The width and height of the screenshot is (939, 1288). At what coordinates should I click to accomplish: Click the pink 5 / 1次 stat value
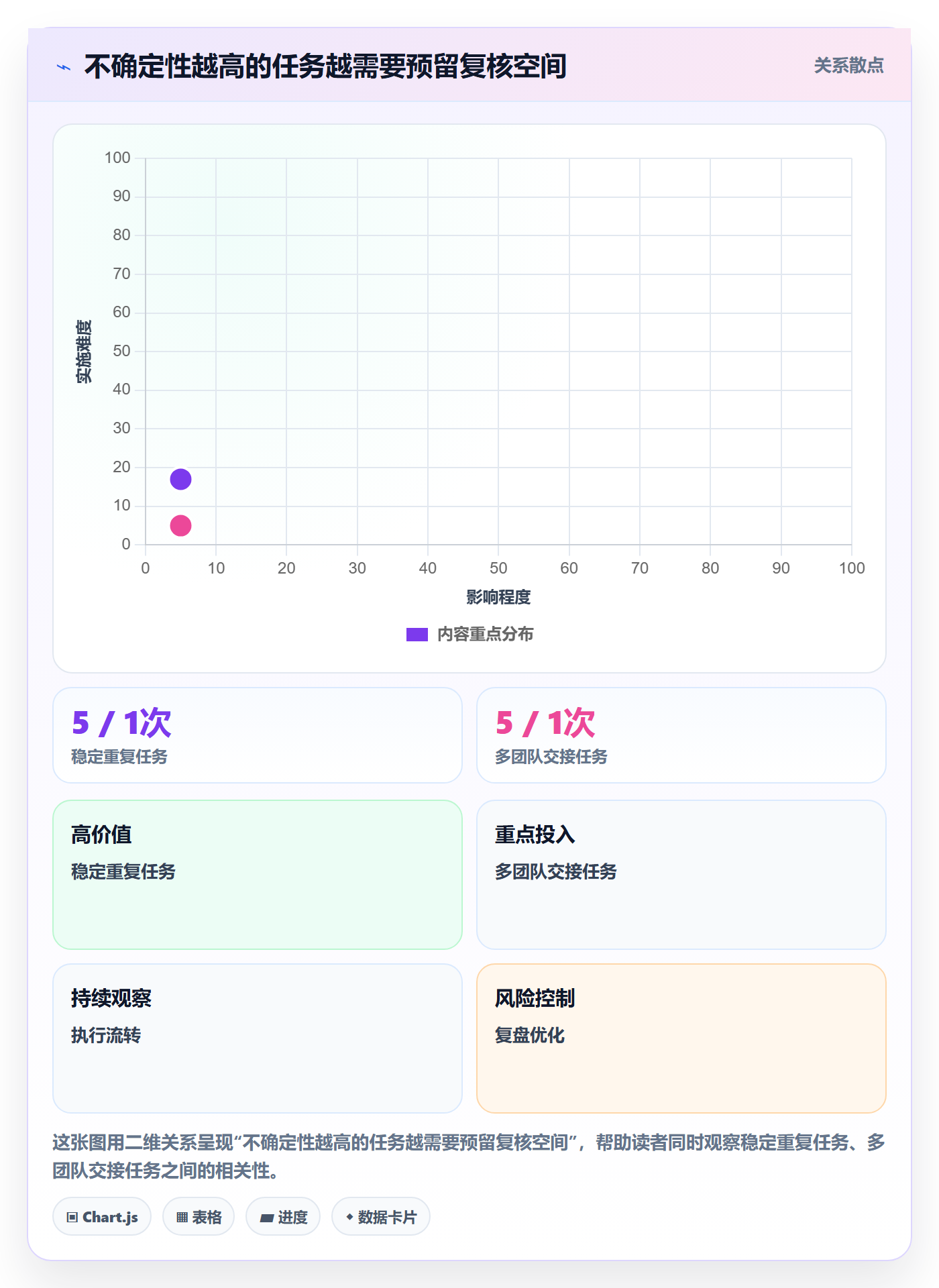(x=545, y=722)
